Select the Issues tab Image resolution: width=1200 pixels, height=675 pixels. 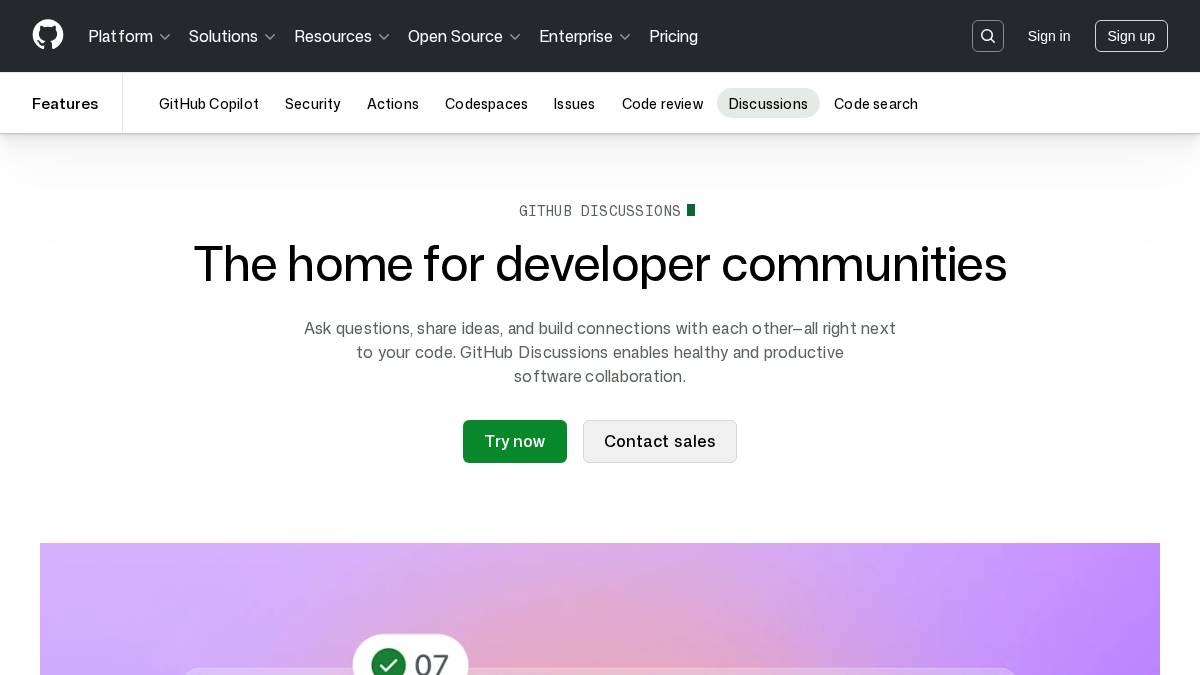tap(574, 103)
